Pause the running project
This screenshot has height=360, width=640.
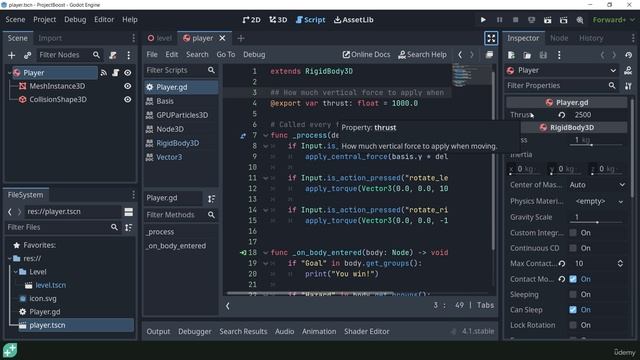coord(499,20)
